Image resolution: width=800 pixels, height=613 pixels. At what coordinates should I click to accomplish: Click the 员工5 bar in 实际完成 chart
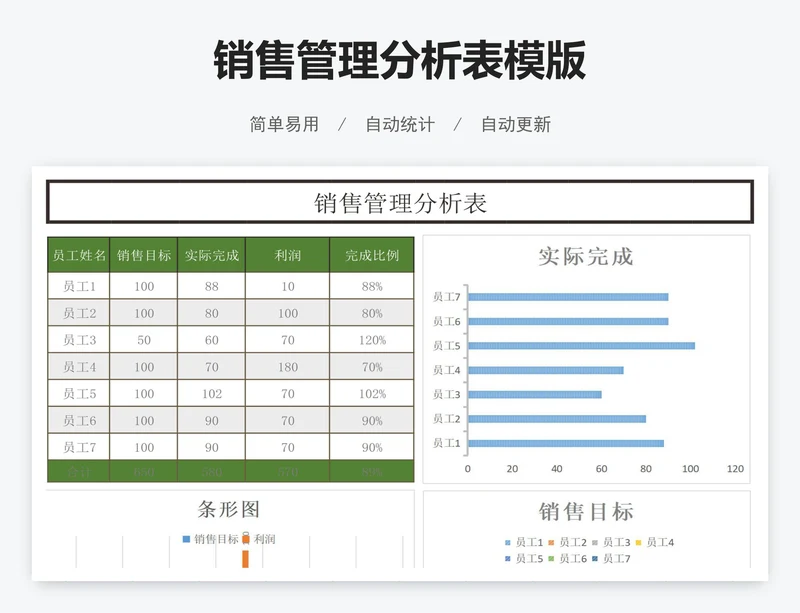(582, 346)
